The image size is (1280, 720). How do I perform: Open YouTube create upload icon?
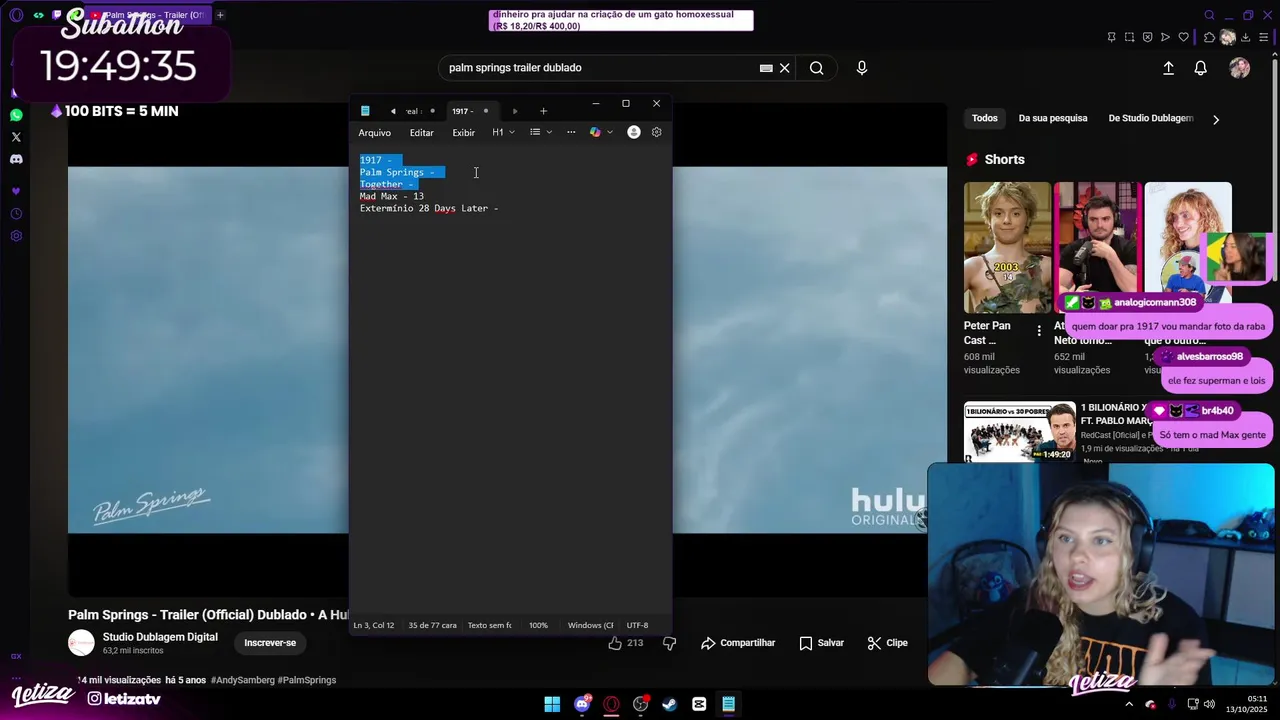[1168, 68]
